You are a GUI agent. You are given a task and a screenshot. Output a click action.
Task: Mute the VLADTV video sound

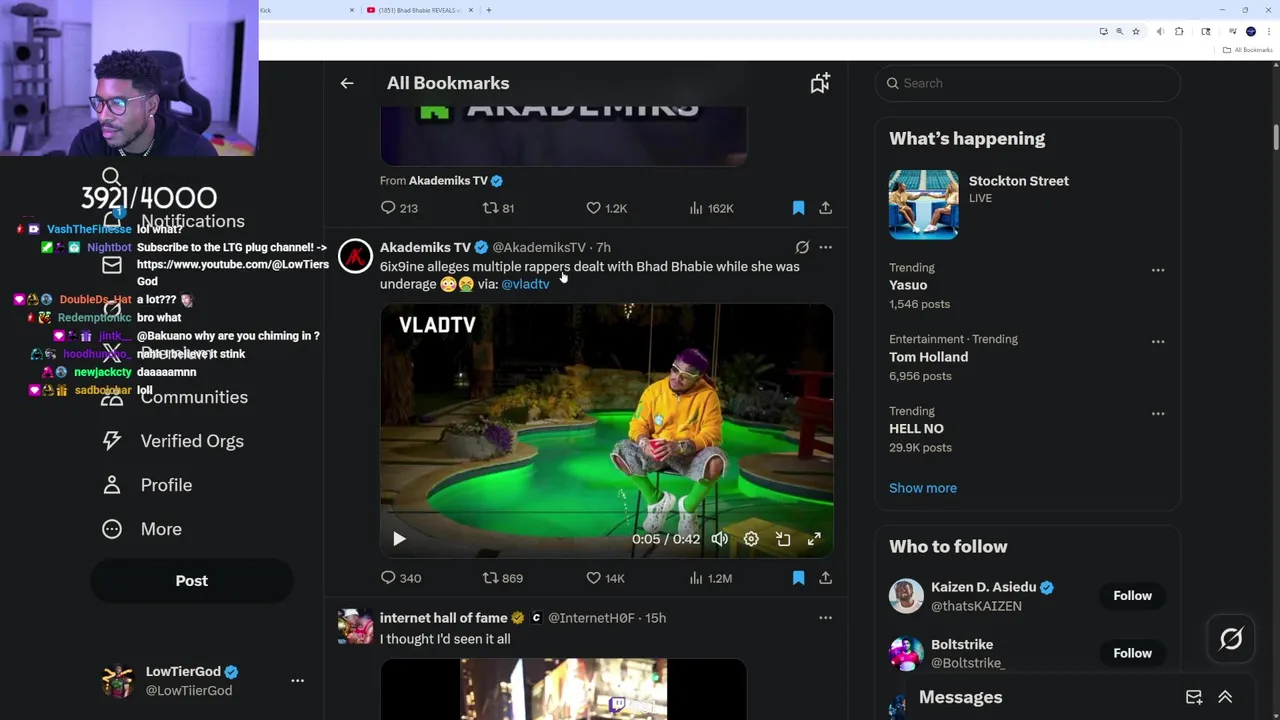[719, 539]
